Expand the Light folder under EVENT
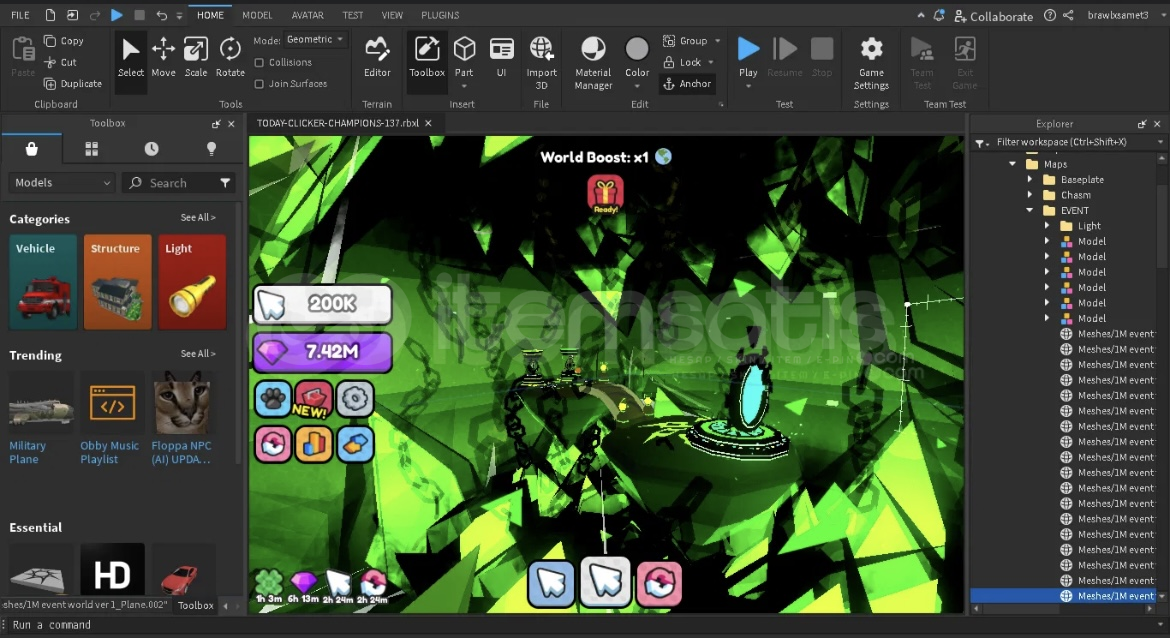The width and height of the screenshot is (1170, 638). coord(1047,226)
